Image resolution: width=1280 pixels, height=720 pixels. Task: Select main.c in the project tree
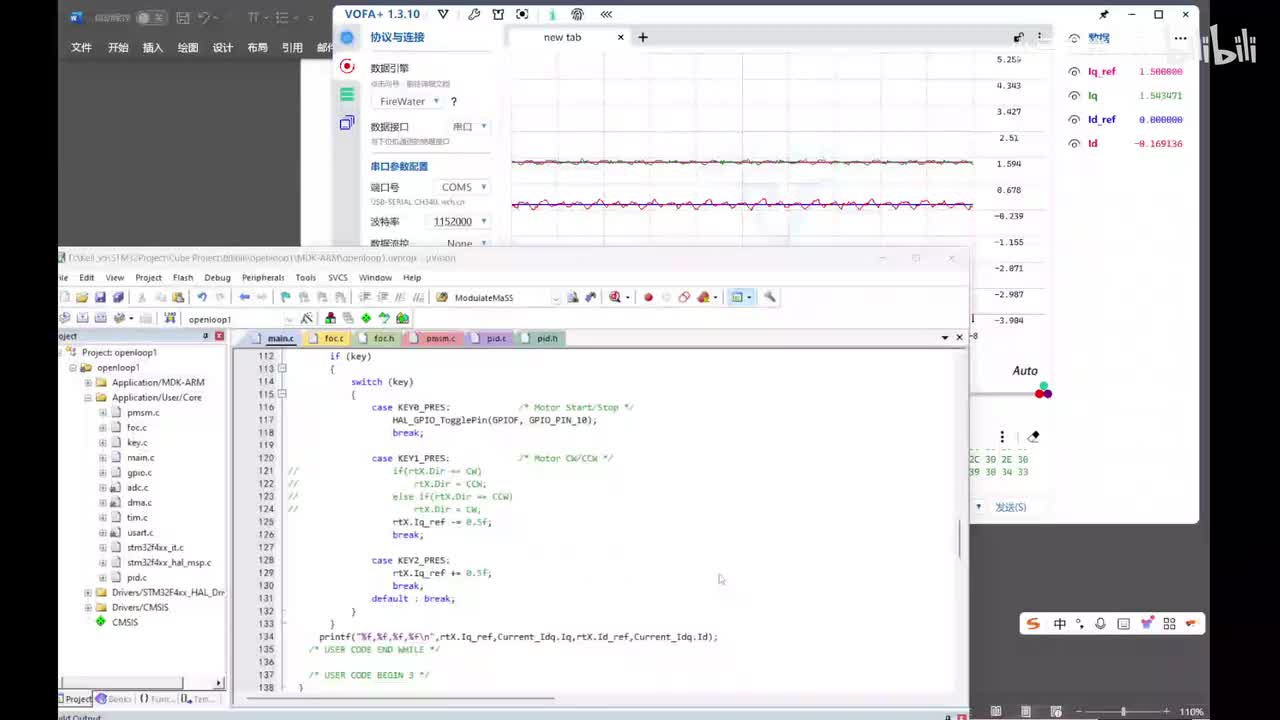140,458
